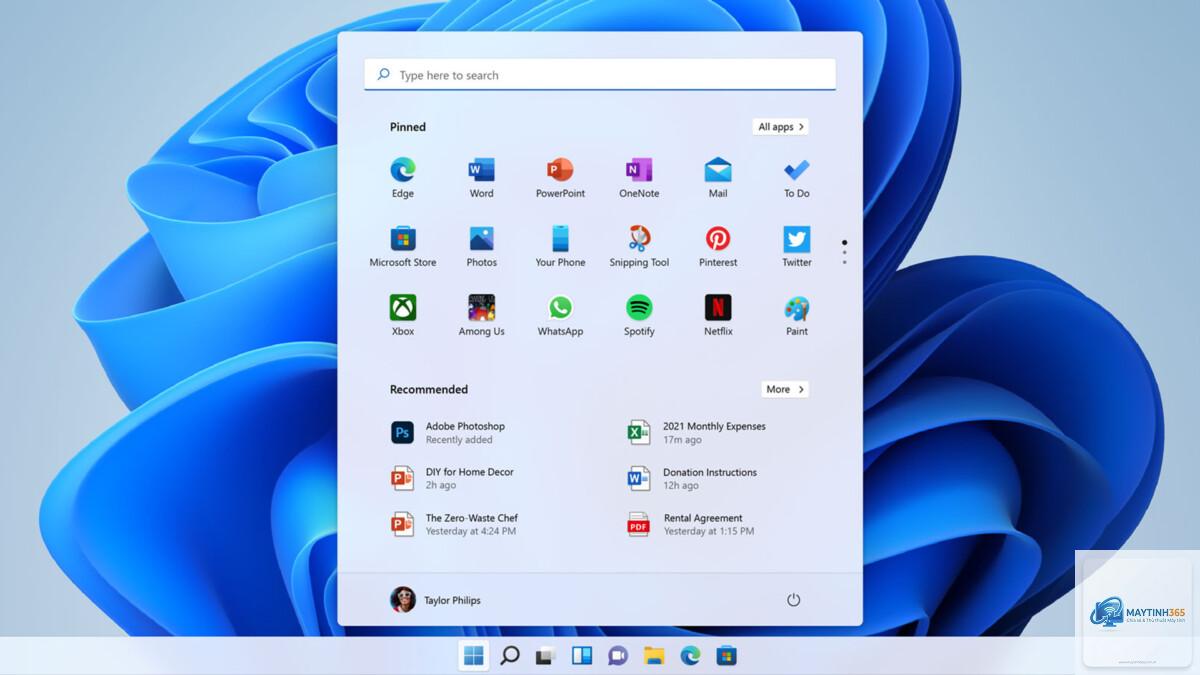This screenshot has height=675, width=1200.
Task: Go to second page of pinned apps
Action: point(844,252)
